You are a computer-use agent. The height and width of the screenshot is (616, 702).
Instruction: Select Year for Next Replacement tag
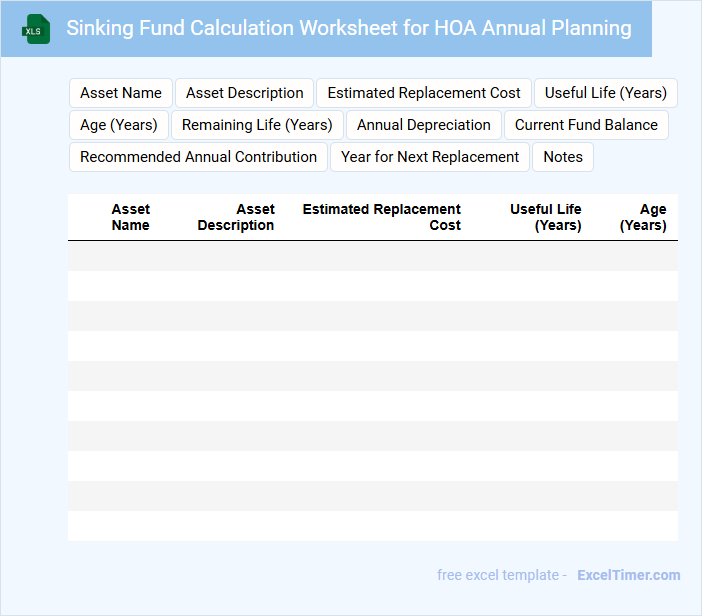(x=430, y=157)
